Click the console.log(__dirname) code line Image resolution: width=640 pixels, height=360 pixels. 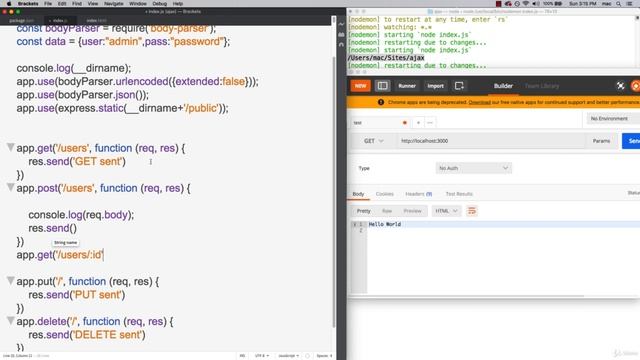click(74, 68)
